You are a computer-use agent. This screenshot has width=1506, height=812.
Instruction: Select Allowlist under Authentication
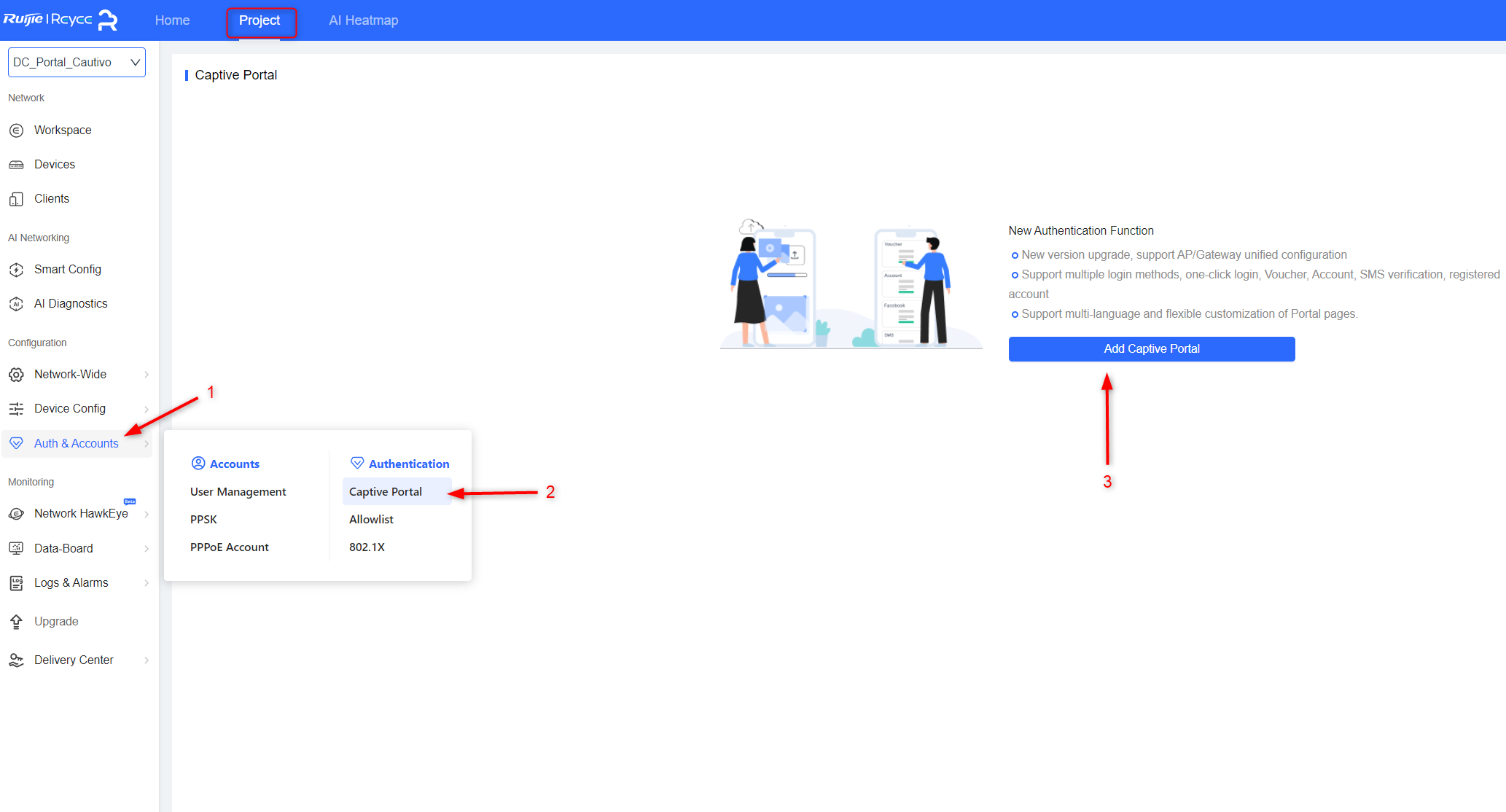click(371, 519)
